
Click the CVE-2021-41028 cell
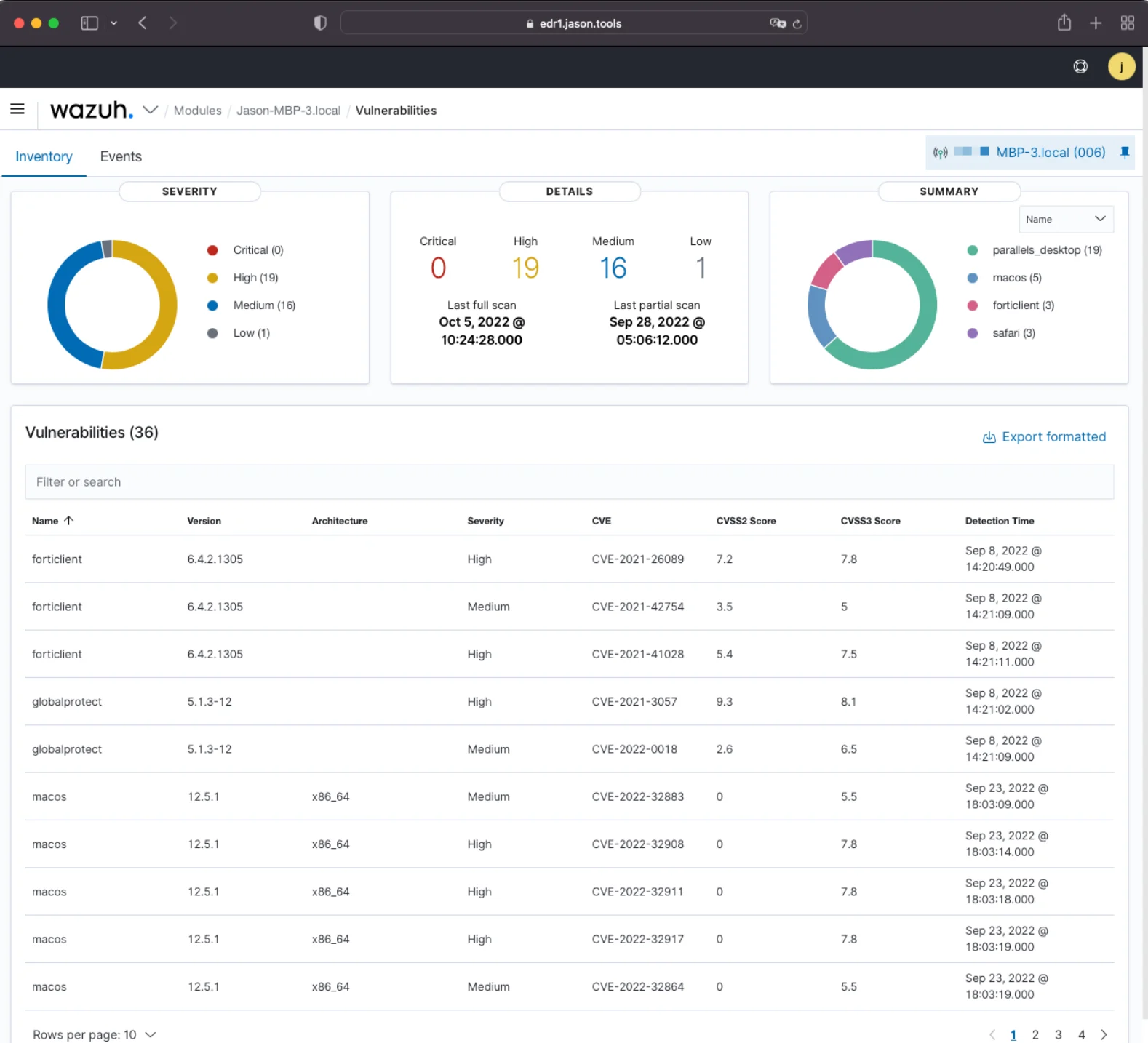click(638, 654)
